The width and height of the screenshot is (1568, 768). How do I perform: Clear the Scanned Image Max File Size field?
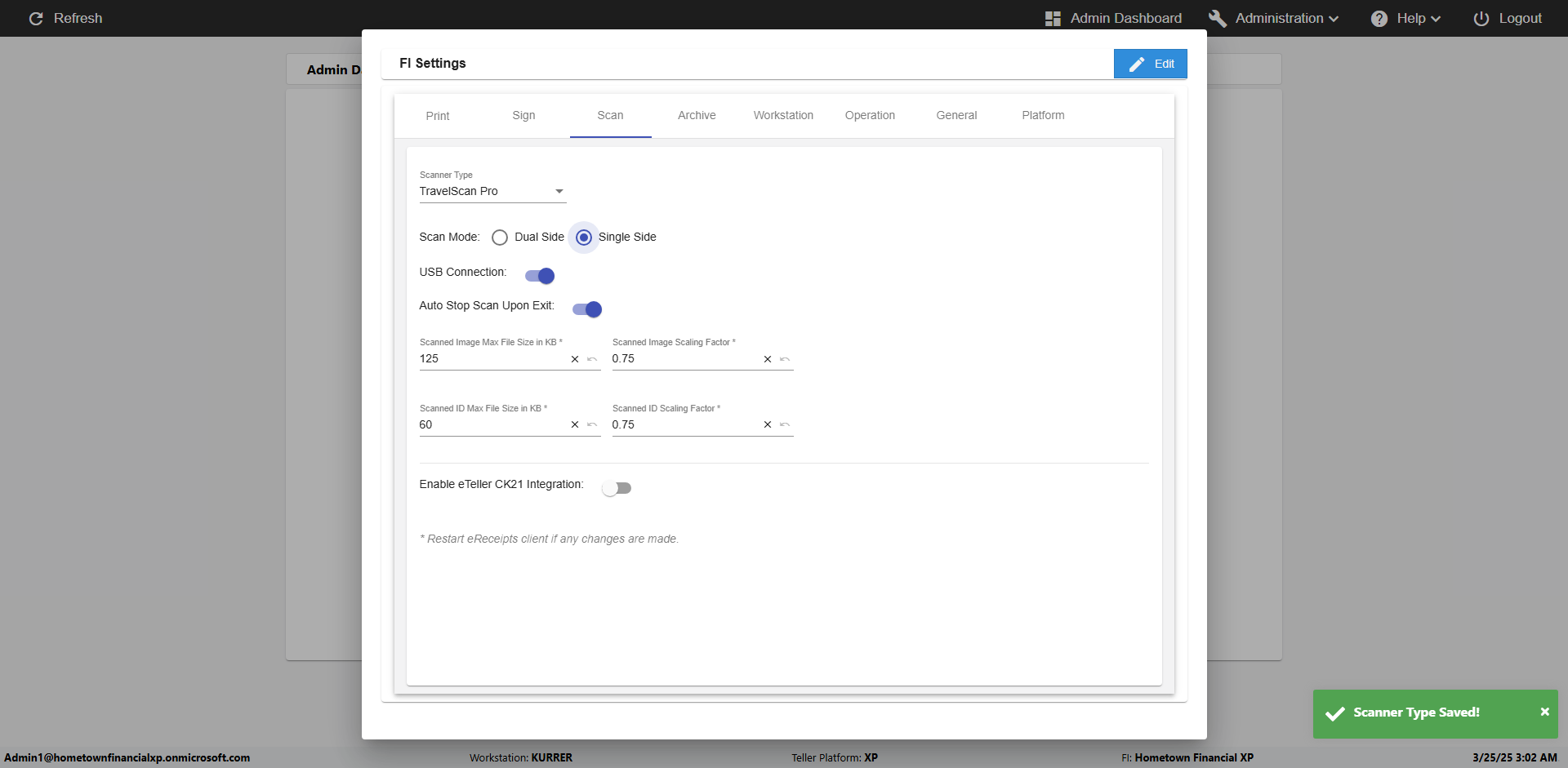(x=575, y=359)
